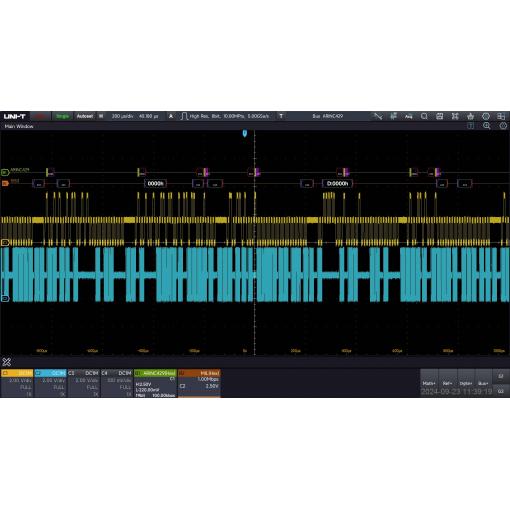Toggle the C4 channel tab
510x510 pixels.
pos(117,373)
